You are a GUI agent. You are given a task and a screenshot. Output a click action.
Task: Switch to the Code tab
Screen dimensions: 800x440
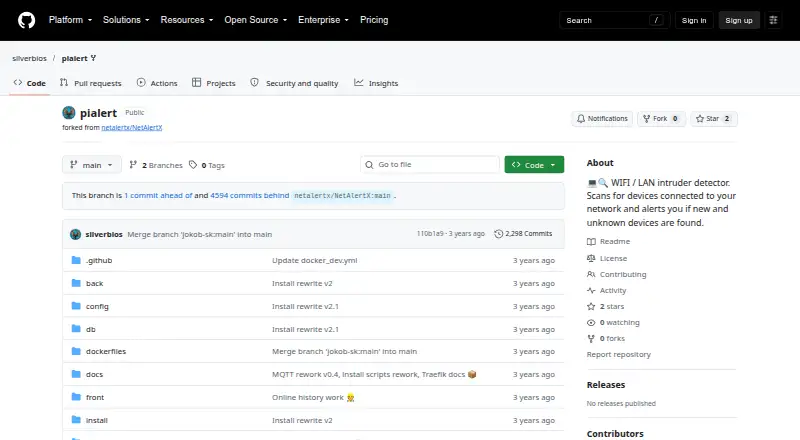pyautogui.click(x=30, y=83)
